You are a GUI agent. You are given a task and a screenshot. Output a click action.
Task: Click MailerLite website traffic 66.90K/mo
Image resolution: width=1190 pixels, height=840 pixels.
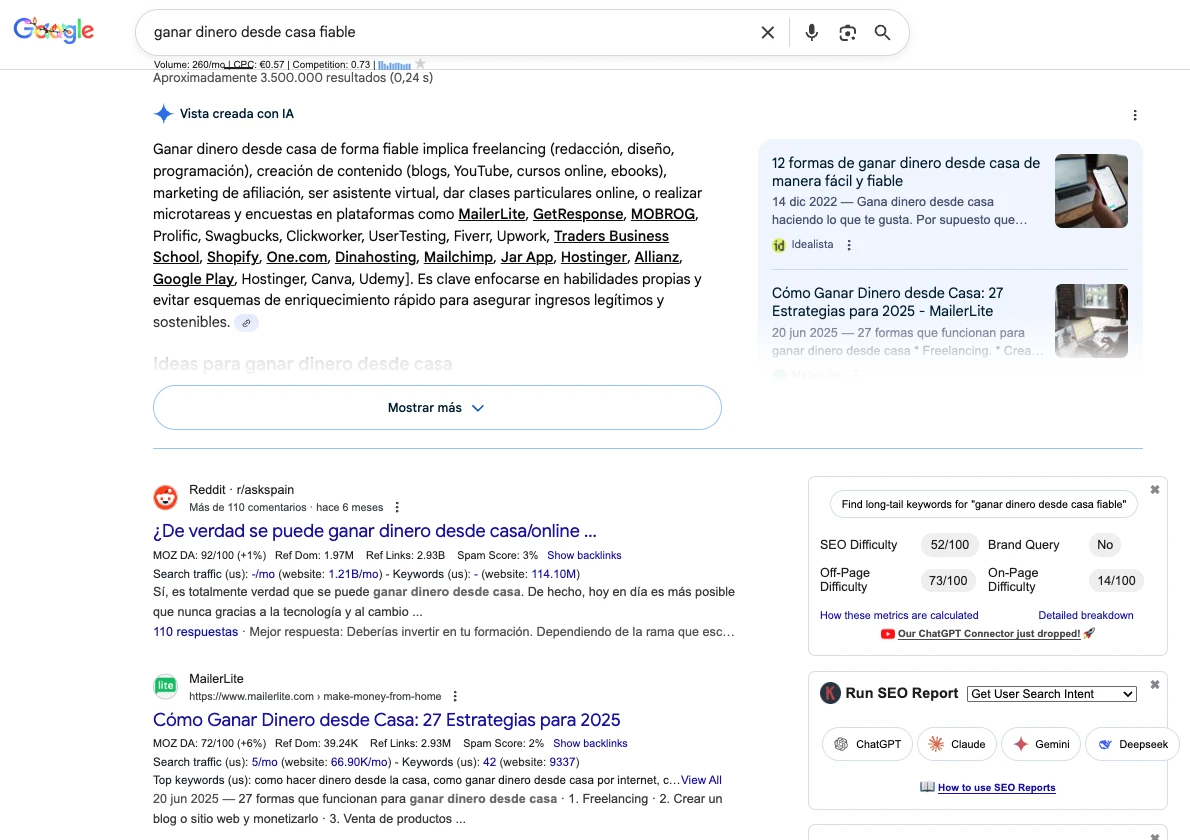pos(360,763)
